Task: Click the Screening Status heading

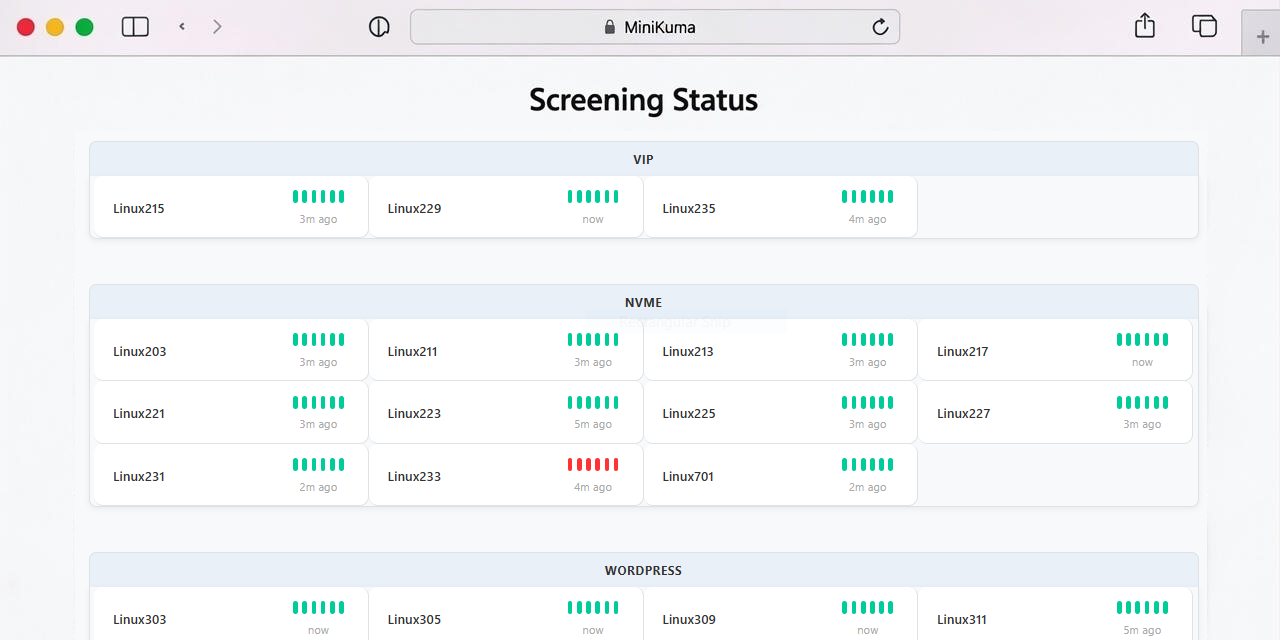Action: [x=643, y=100]
